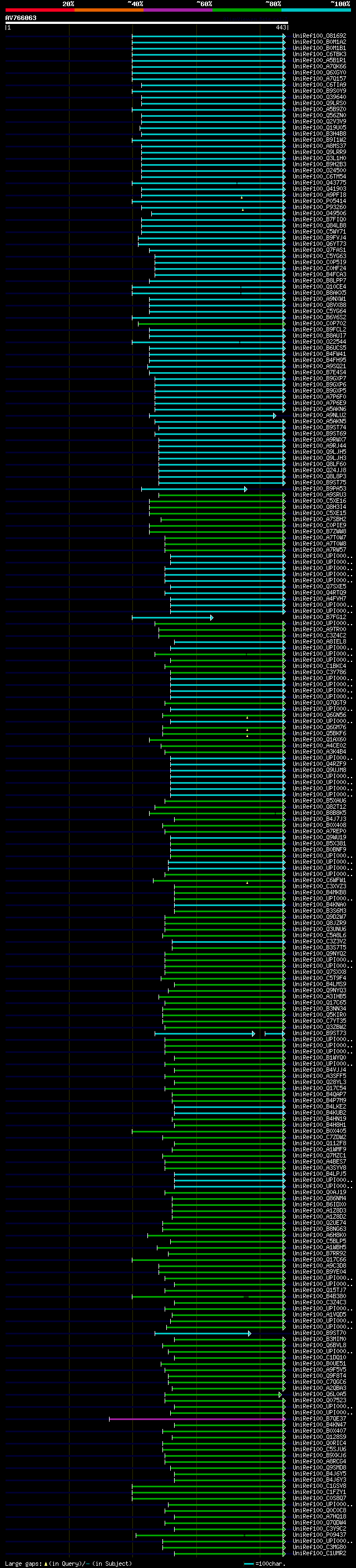
Task: Click the short cyan alignment arrow of UniRef100_B7FG12
Action: pyautogui.click(x=173, y=617)
